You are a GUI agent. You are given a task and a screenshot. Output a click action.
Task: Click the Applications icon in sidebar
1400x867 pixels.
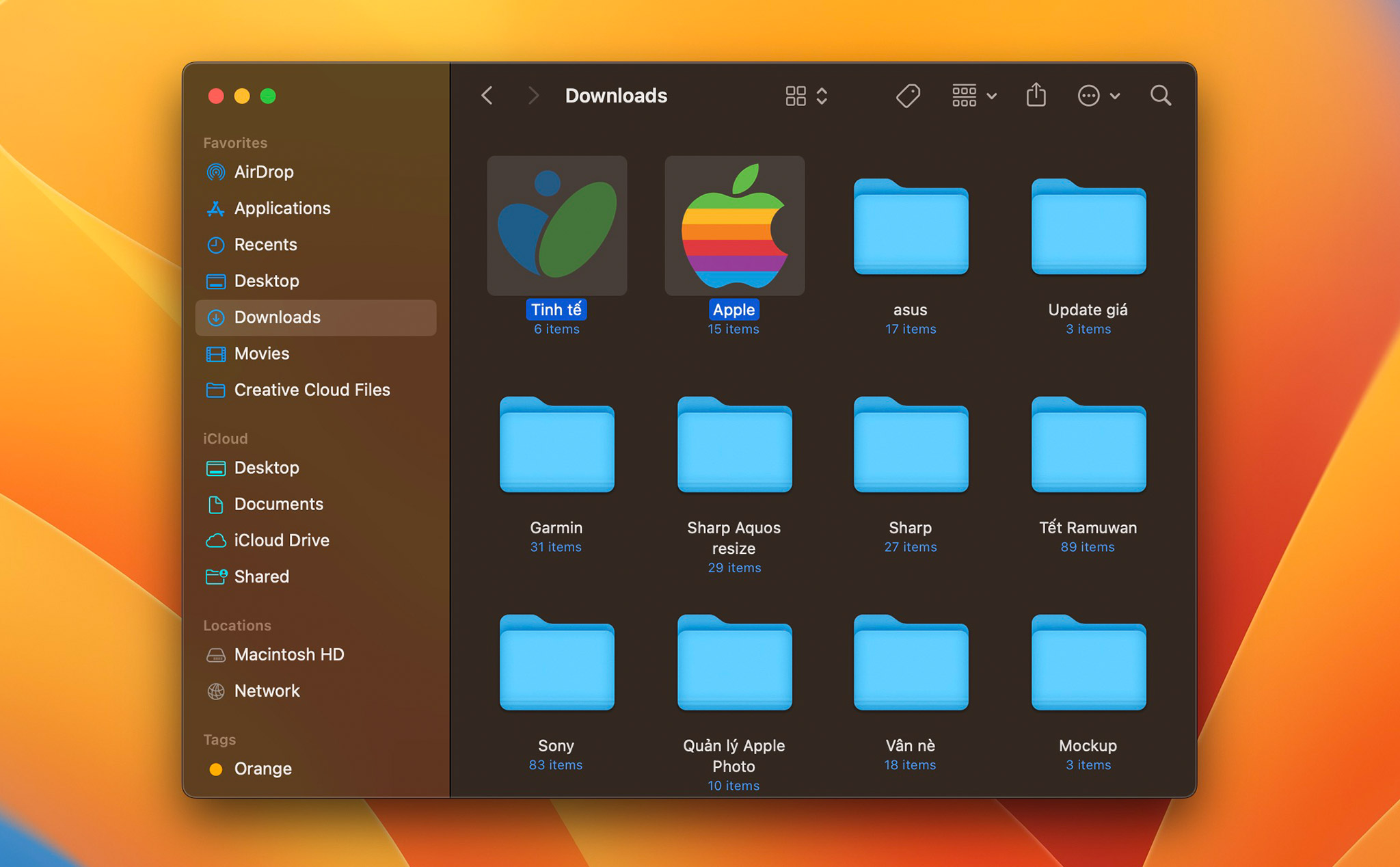(x=216, y=209)
